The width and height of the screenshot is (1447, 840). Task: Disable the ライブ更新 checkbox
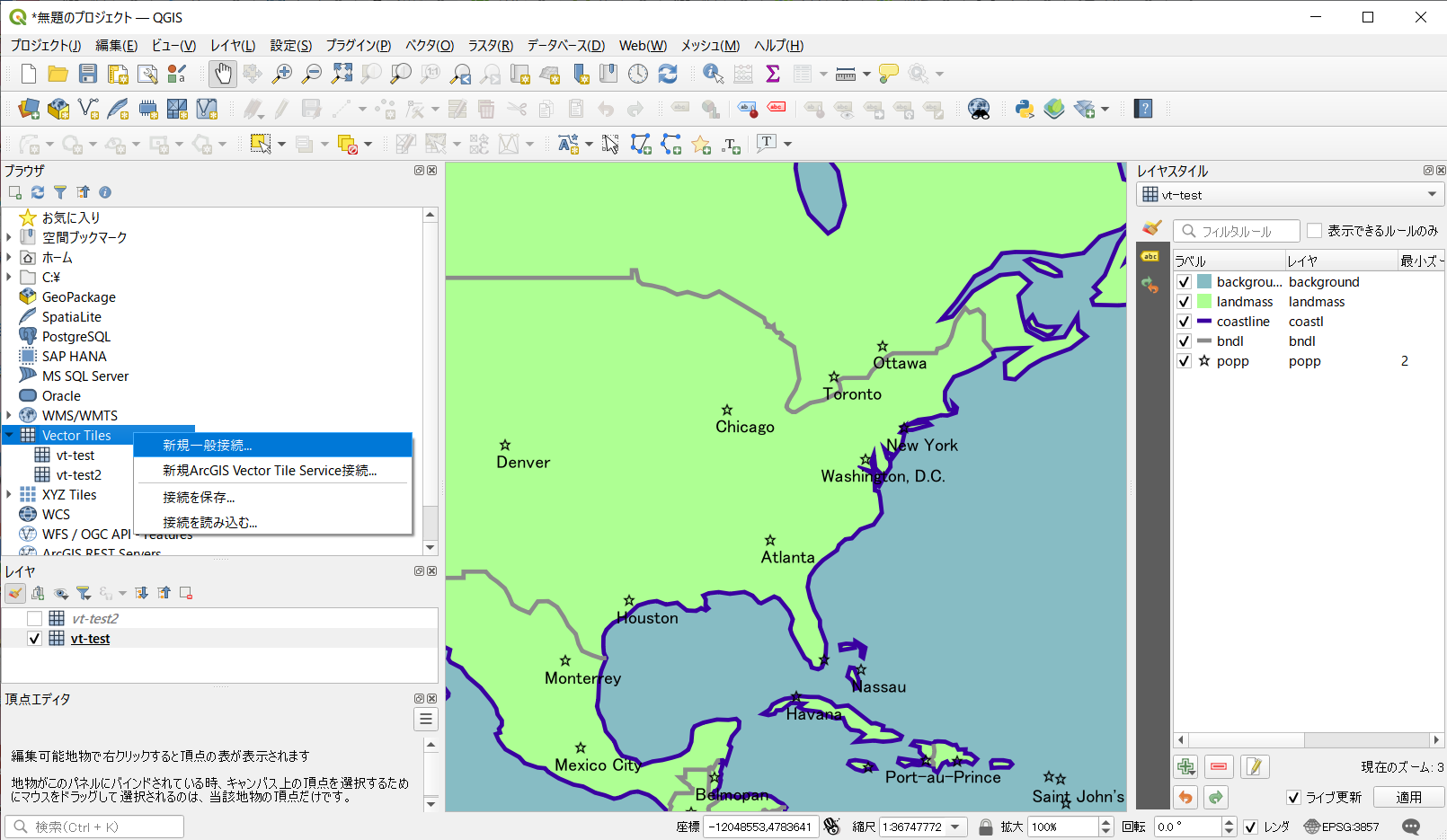(x=1293, y=797)
